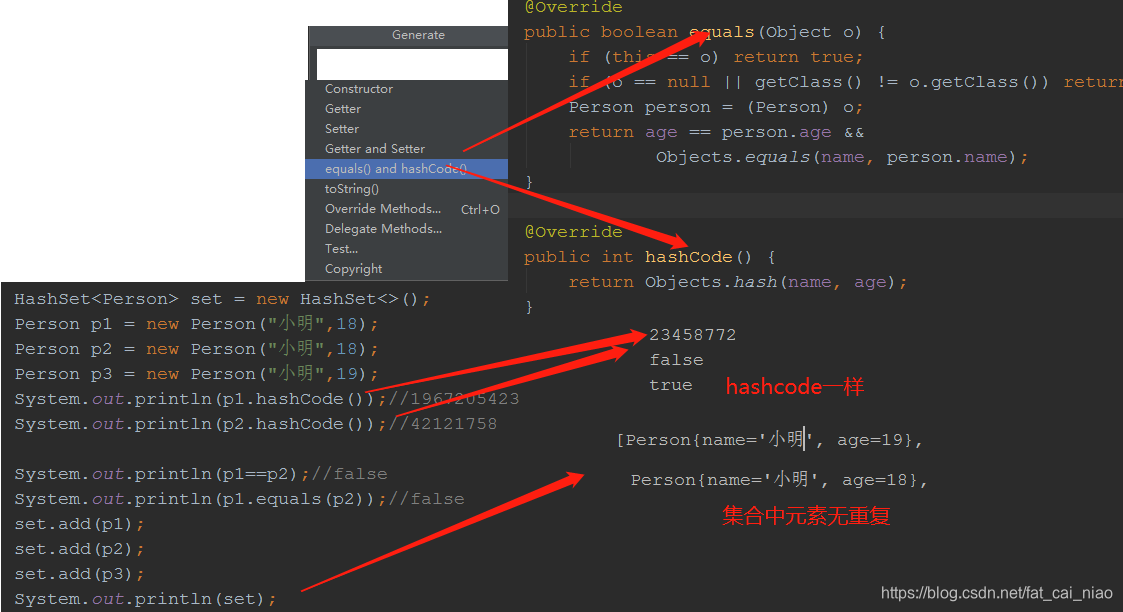Click the equals method name in code
The height and width of the screenshot is (612, 1123).
(x=721, y=32)
